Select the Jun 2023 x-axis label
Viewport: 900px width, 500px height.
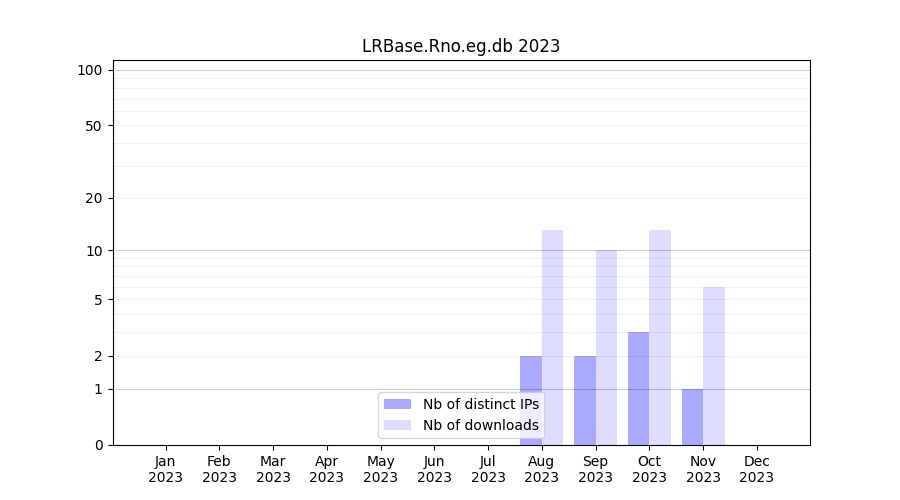pos(434,469)
